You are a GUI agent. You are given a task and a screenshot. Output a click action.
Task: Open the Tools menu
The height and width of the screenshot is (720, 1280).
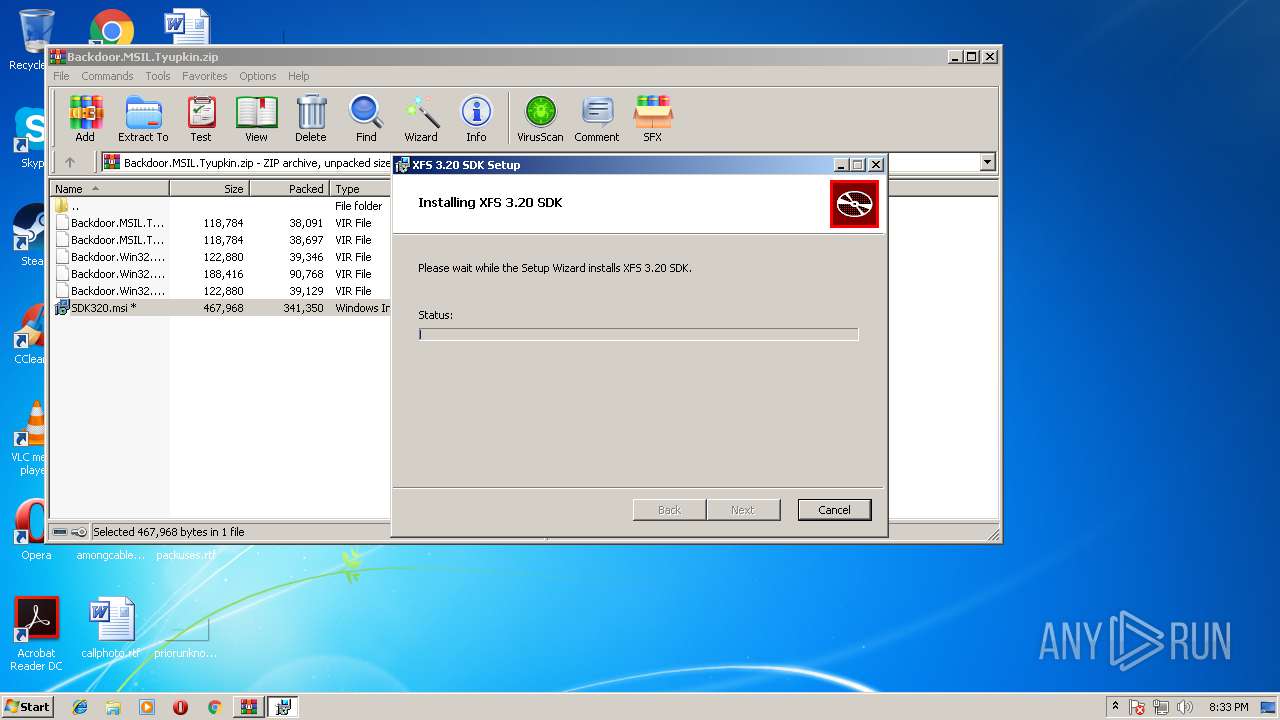point(158,76)
